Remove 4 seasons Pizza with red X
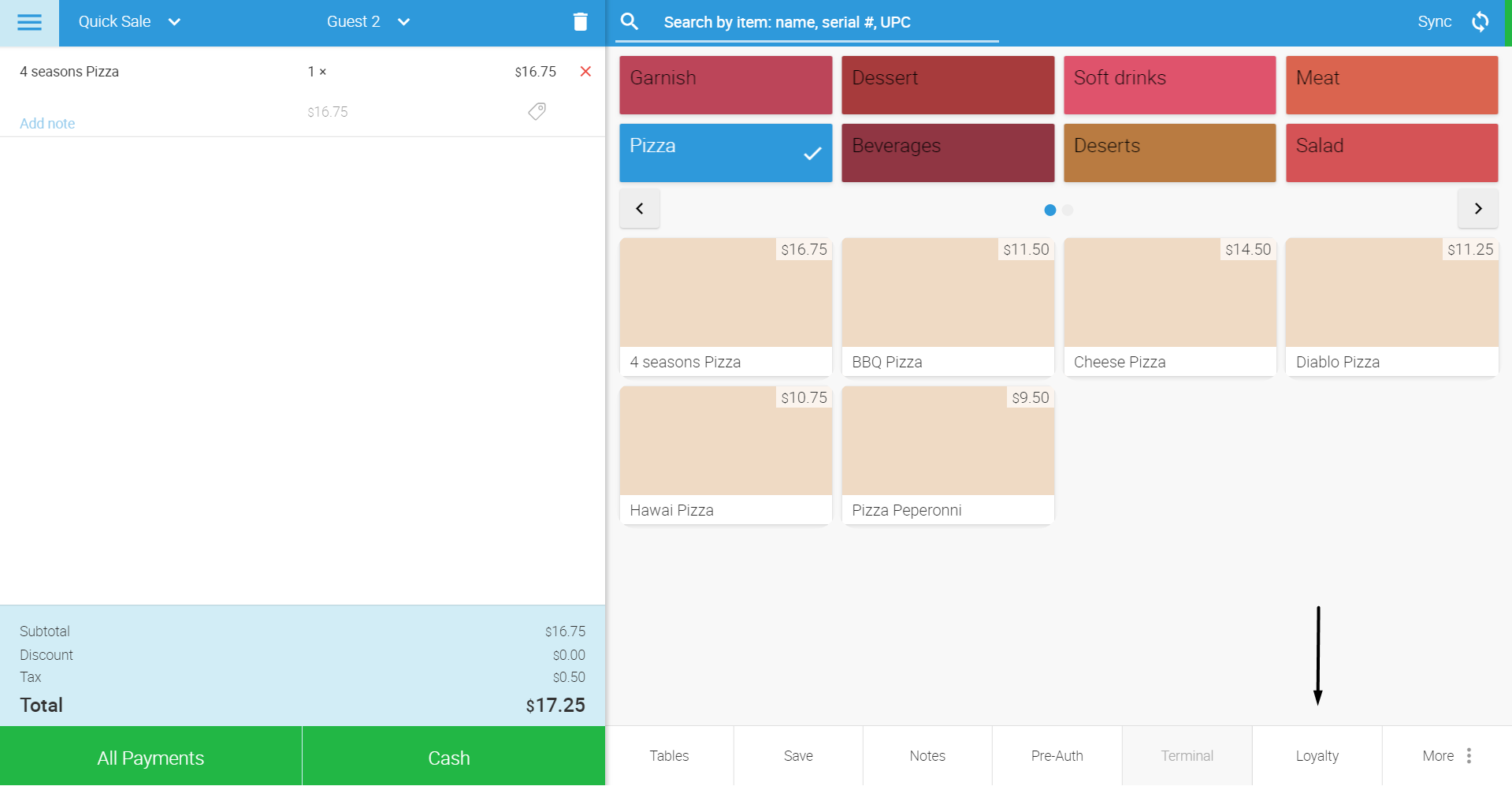This screenshot has height=786, width=1512. 585,72
